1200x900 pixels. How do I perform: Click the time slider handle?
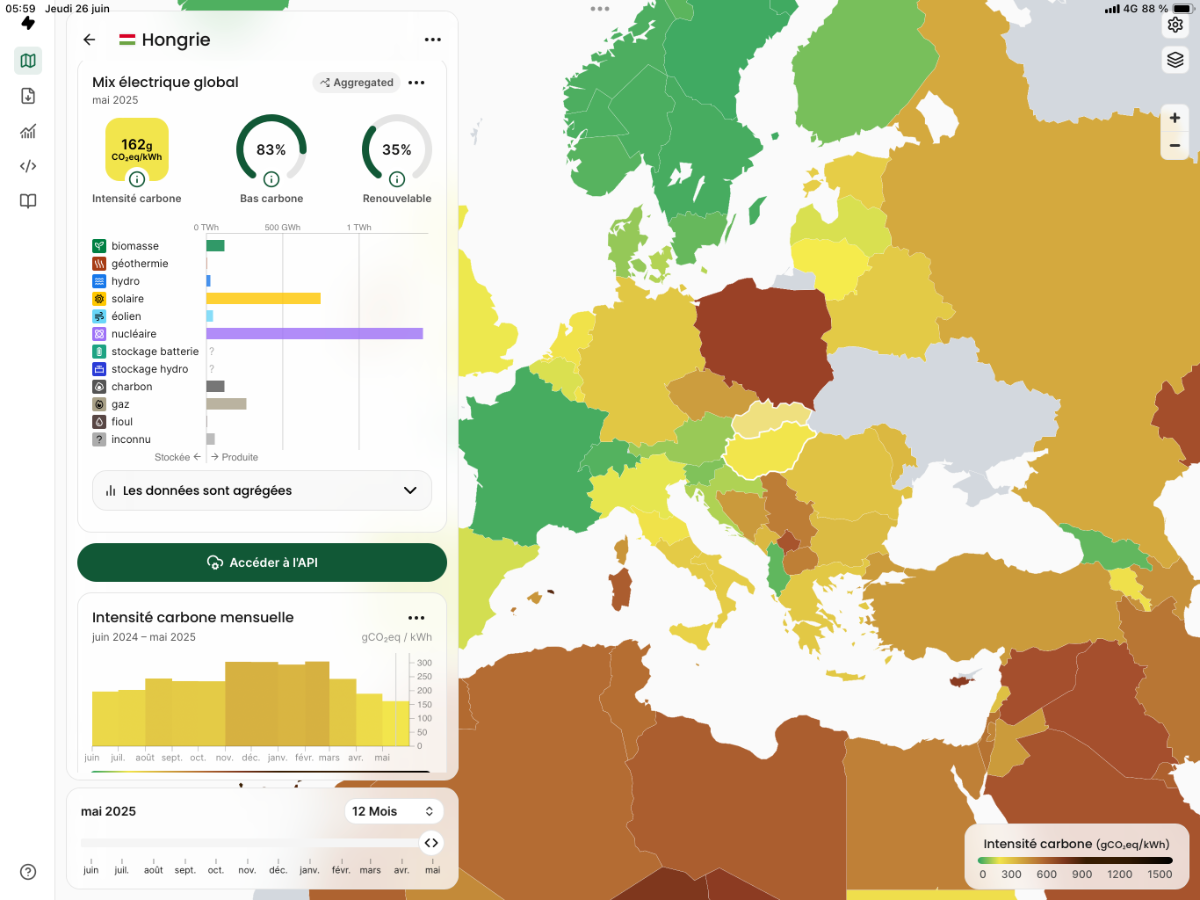431,843
